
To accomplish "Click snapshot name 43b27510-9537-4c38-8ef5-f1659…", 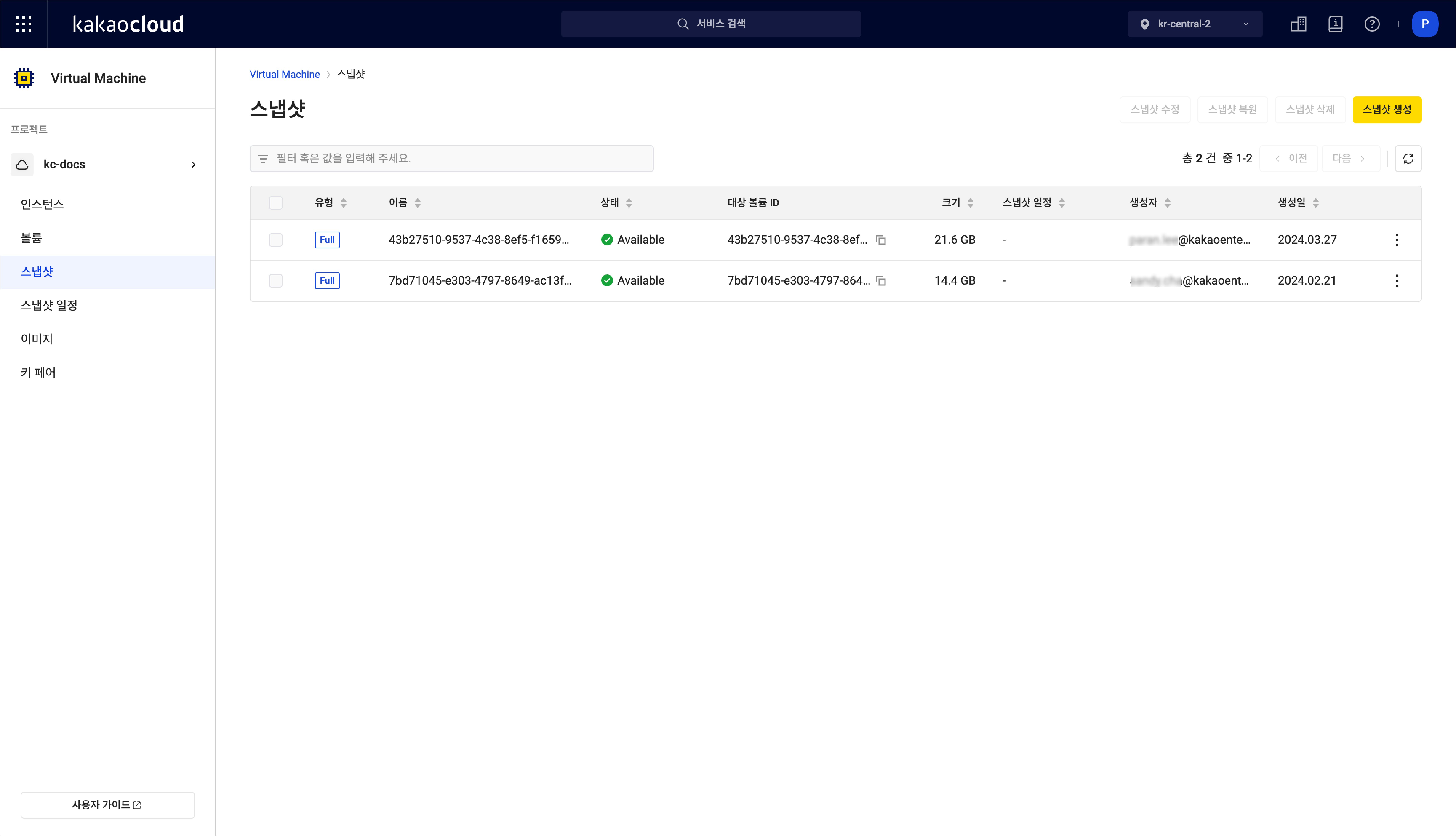I will click(479, 240).
